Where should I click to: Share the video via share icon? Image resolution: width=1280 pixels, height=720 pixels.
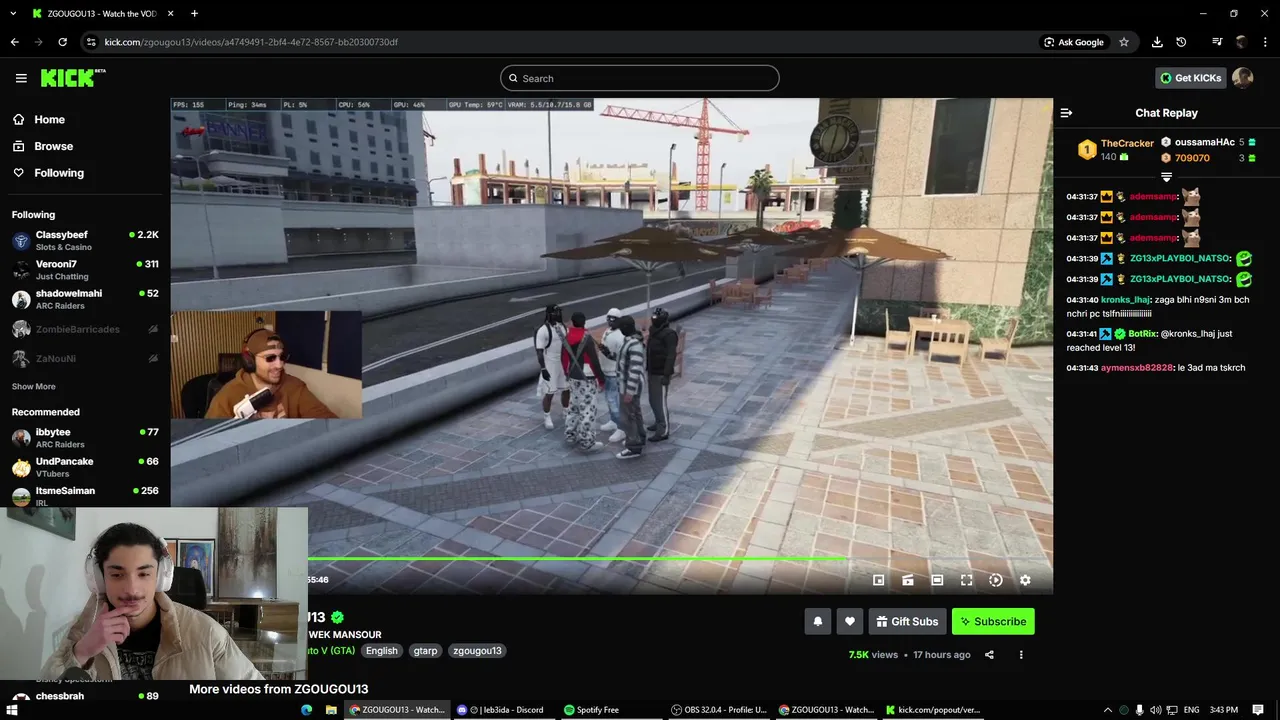click(x=989, y=655)
